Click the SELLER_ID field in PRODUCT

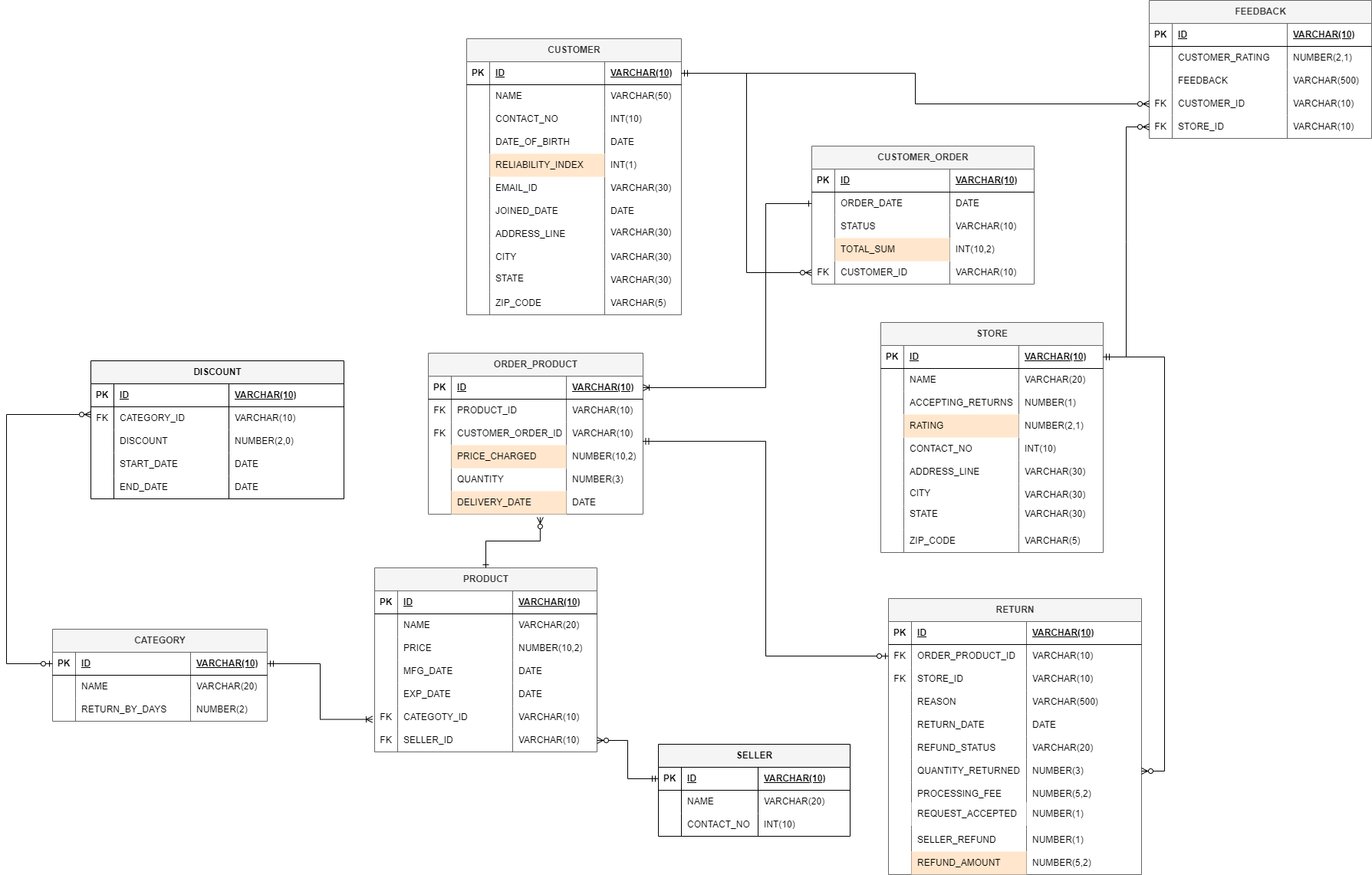tap(428, 740)
